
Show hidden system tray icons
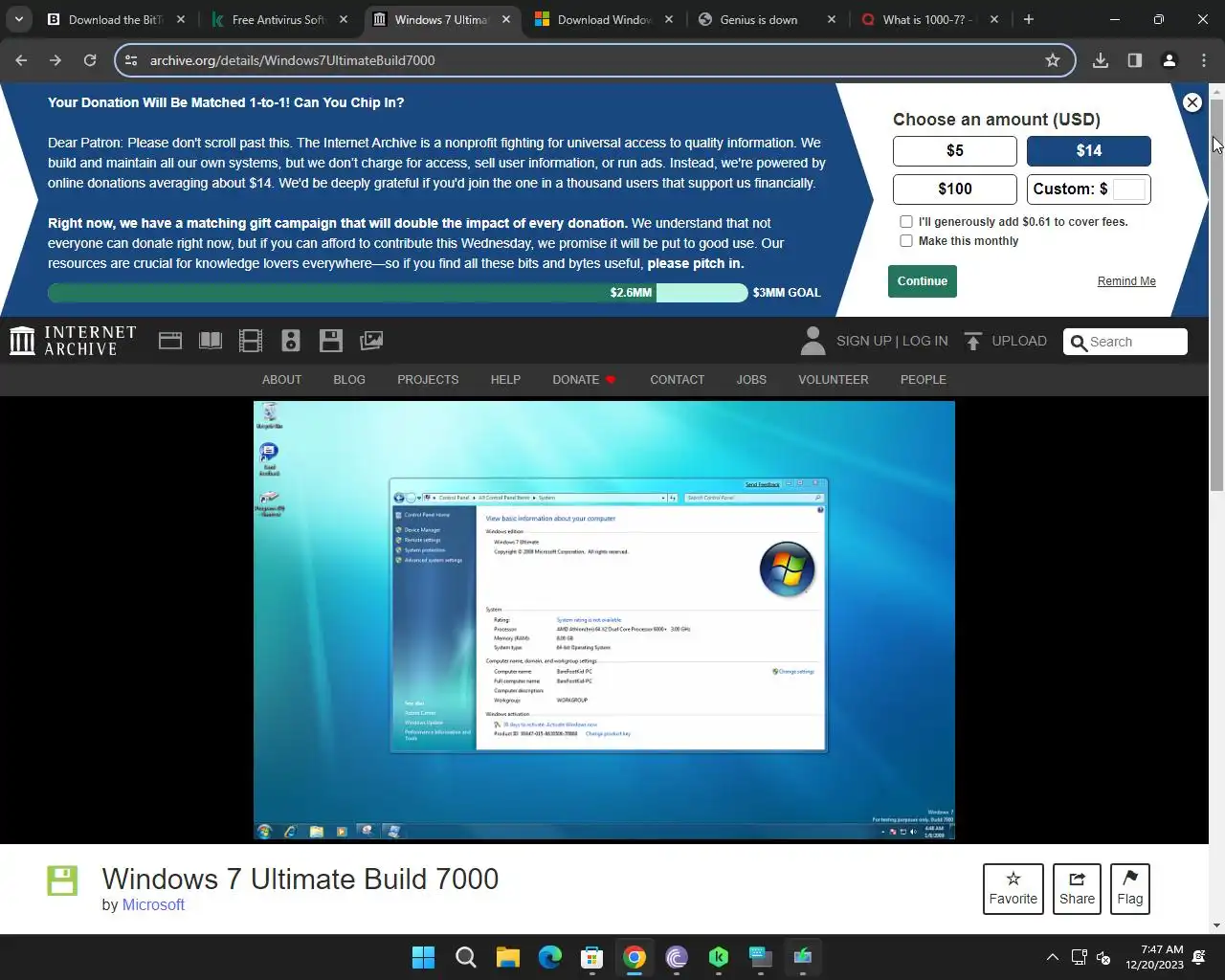pyautogui.click(x=1052, y=957)
